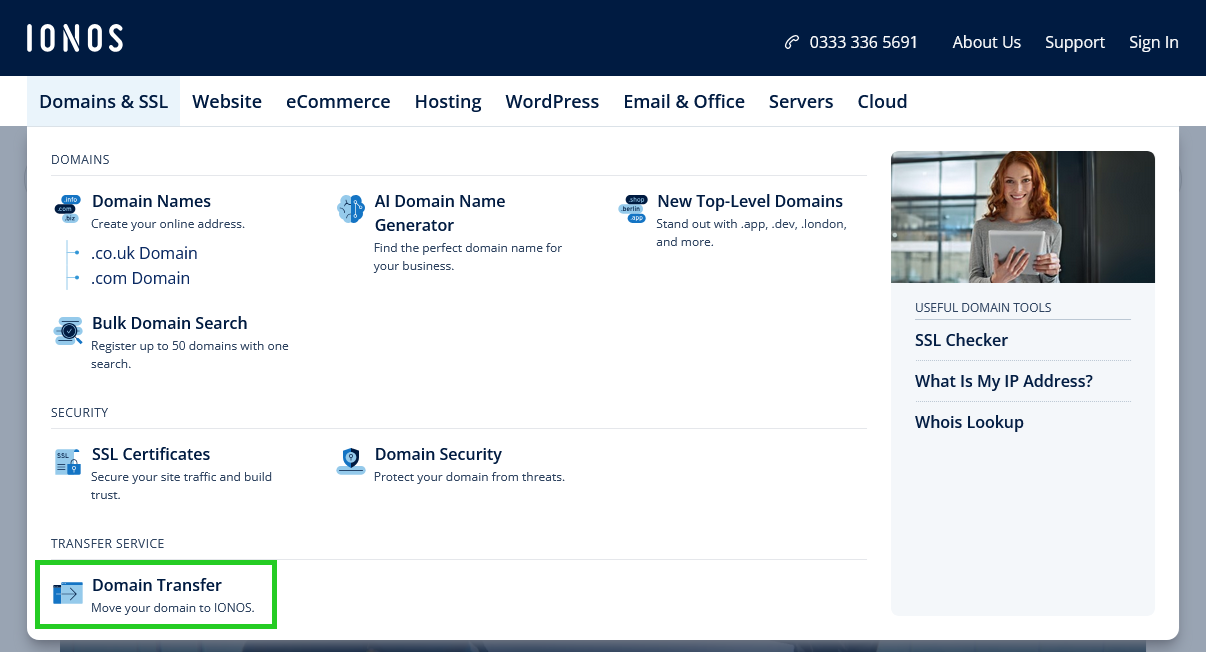Open Whois Lookup tool
This screenshot has width=1206, height=652.
coord(969,422)
